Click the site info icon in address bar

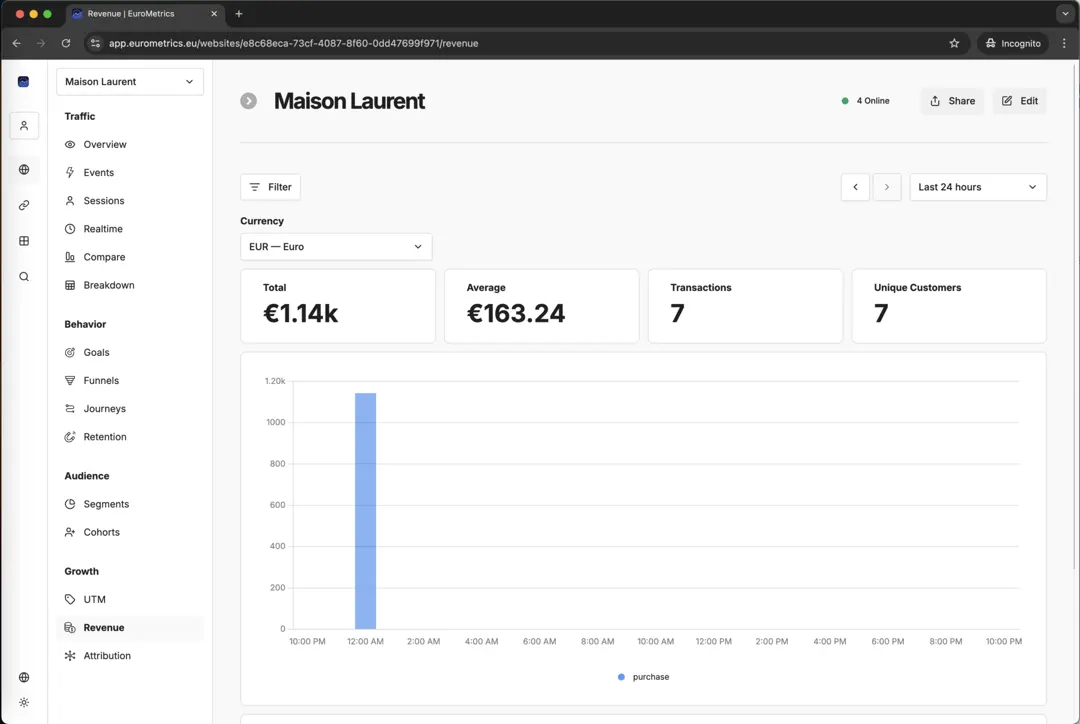click(96, 43)
